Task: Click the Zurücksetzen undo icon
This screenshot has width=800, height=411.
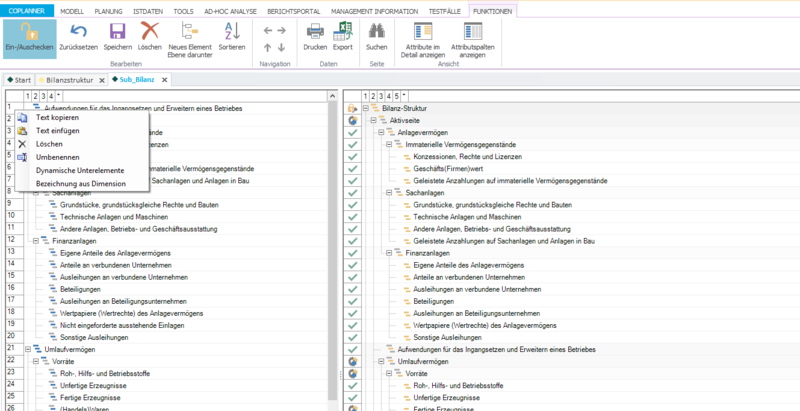Action: [x=78, y=32]
